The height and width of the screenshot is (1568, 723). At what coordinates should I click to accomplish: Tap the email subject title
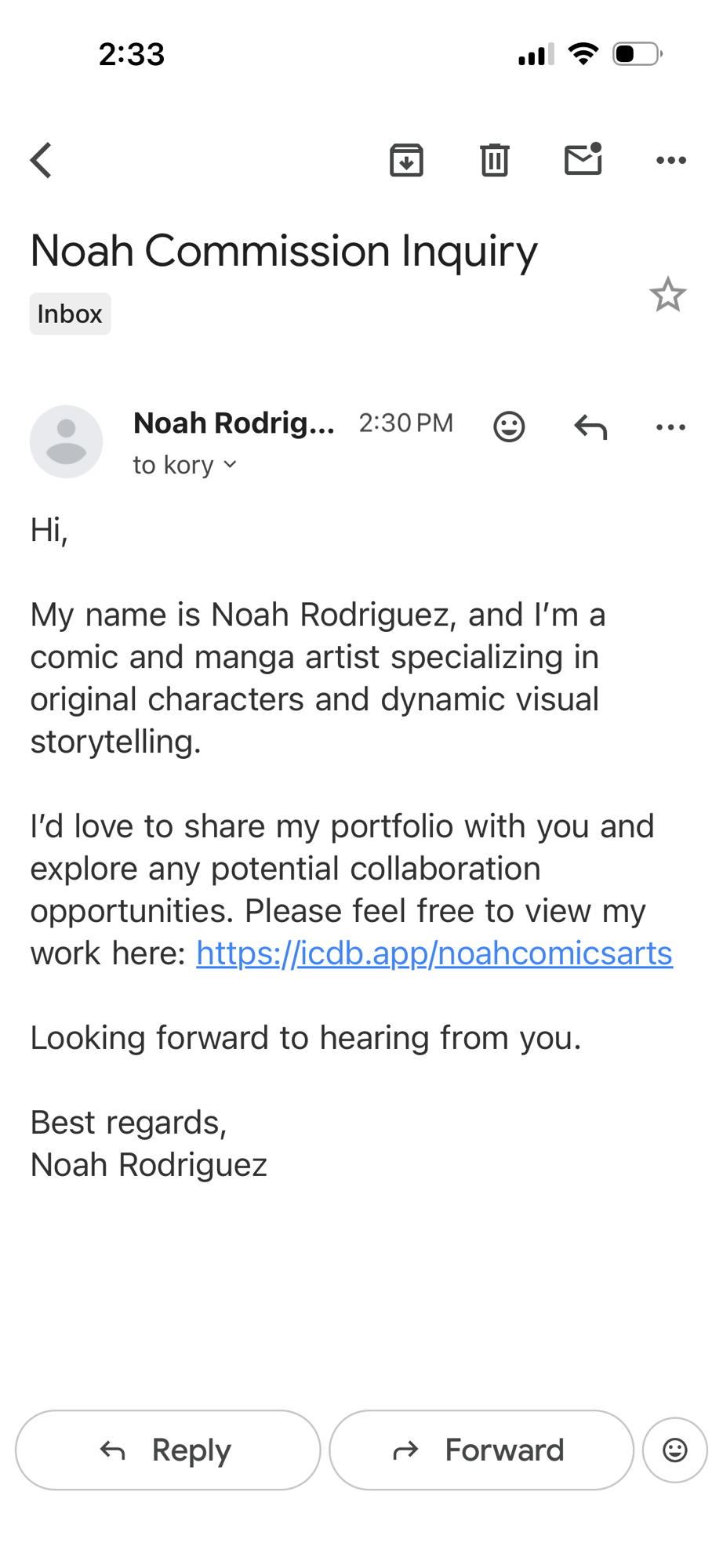(x=284, y=251)
